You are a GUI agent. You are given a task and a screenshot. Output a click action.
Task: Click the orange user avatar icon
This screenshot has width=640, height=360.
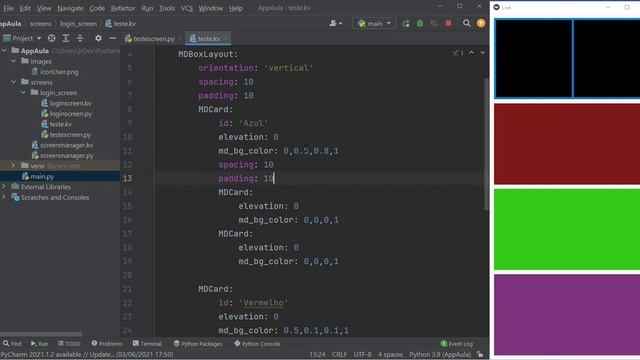[x=481, y=23]
